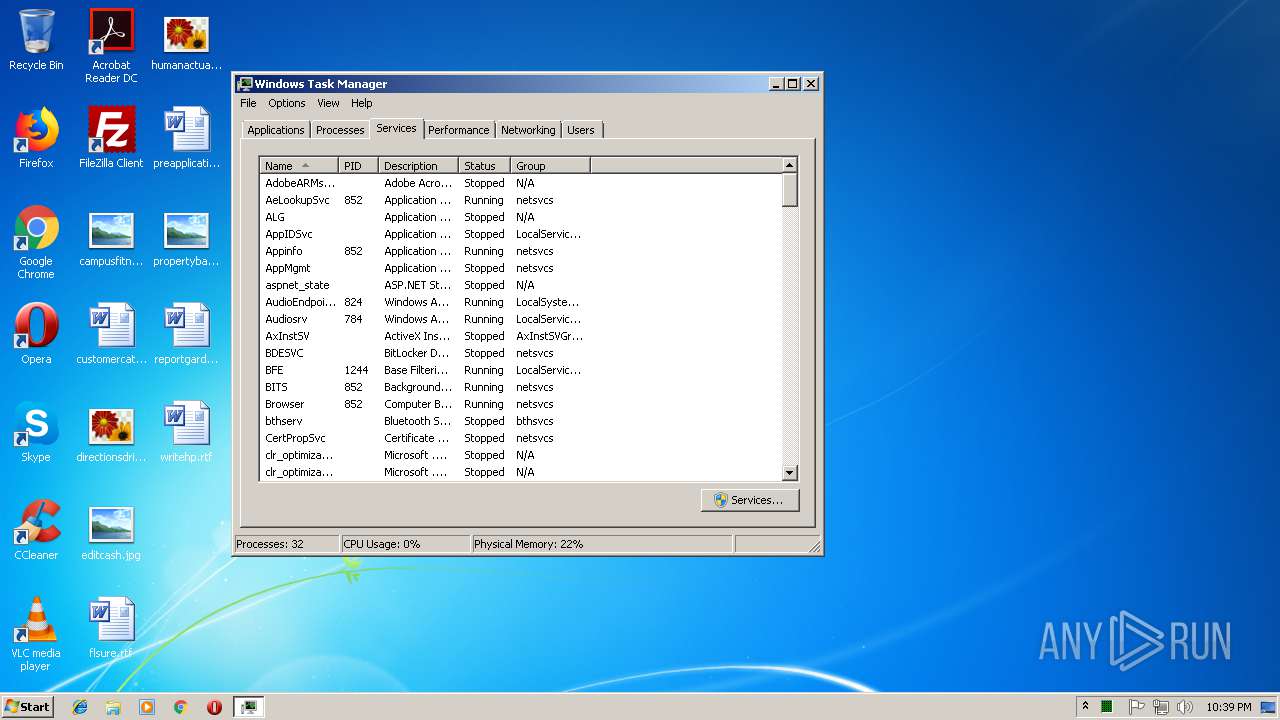Select the BFE service row
Image resolution: width=1280 pixels, height=720 pixels.
(520, 370)
